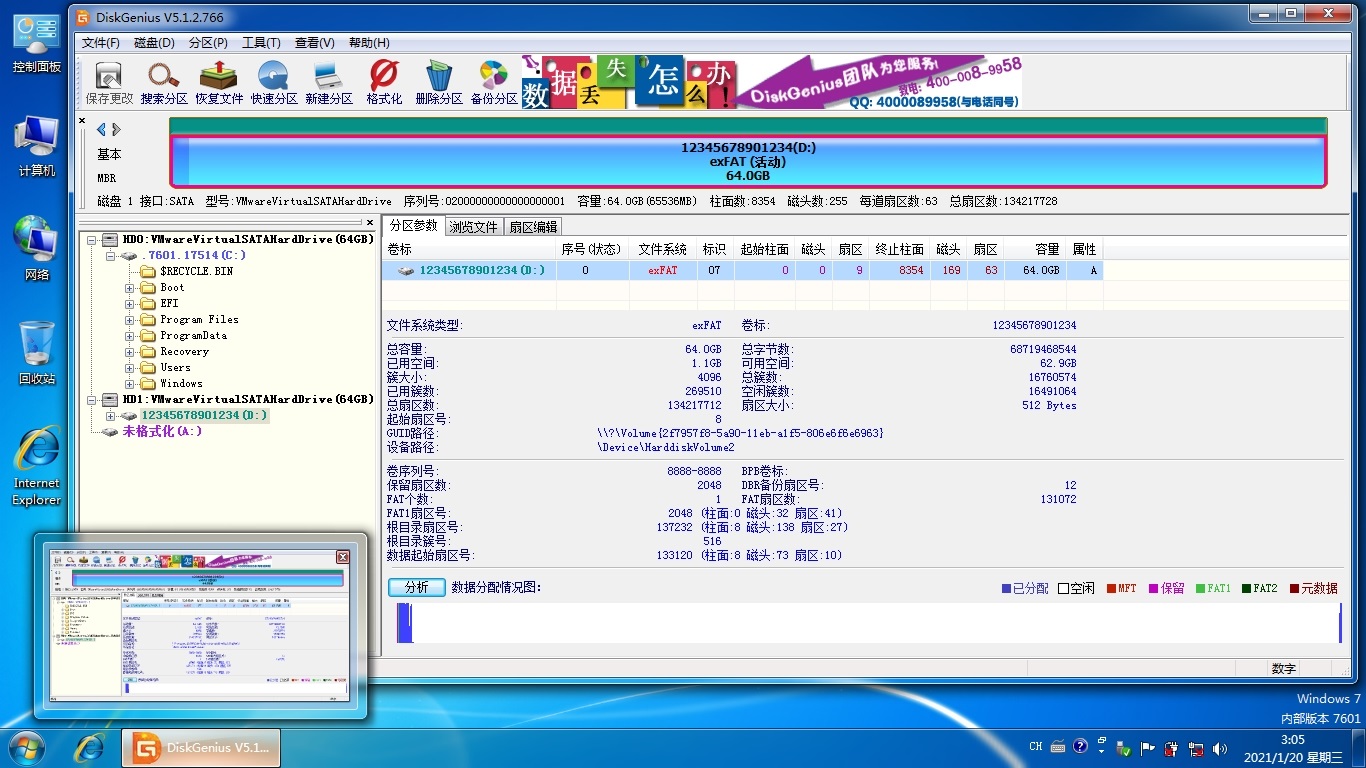Screen dimensions: 1366x768
Task: Select the 计算机 desktop icon
Action: [x=37, y=147]
